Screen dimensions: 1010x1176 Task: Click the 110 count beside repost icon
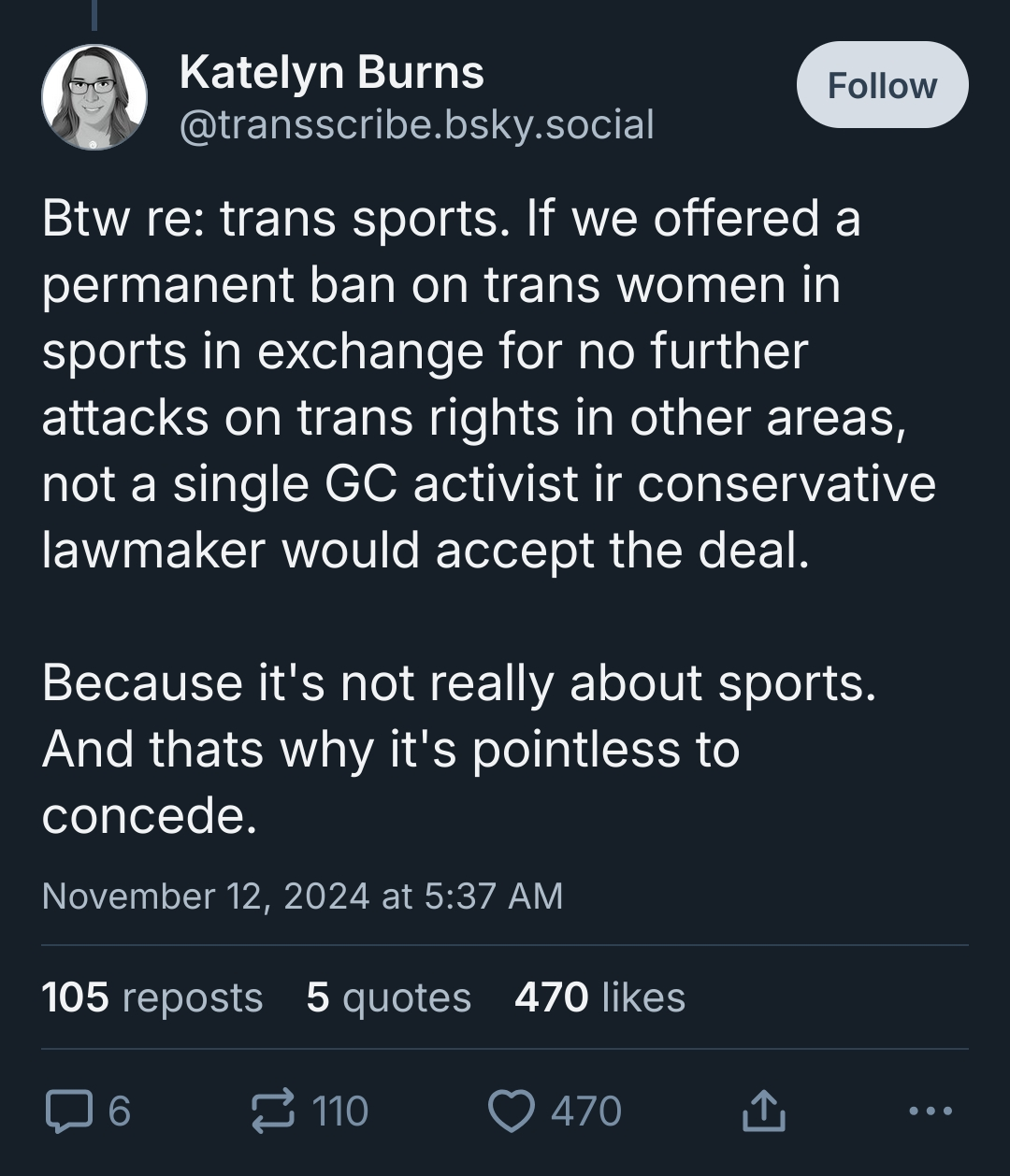[339, 1111]
